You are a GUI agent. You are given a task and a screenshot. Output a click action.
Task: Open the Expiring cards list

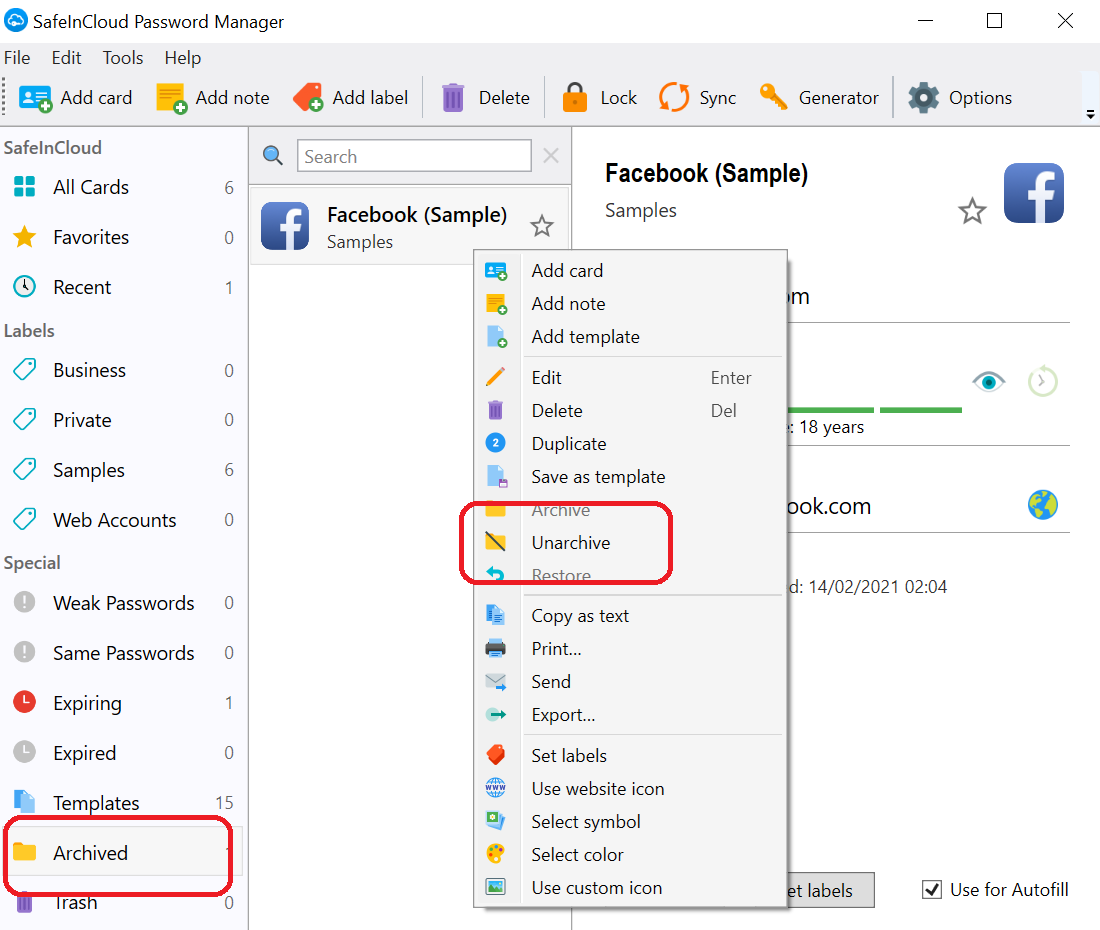[x=123, y=703]
